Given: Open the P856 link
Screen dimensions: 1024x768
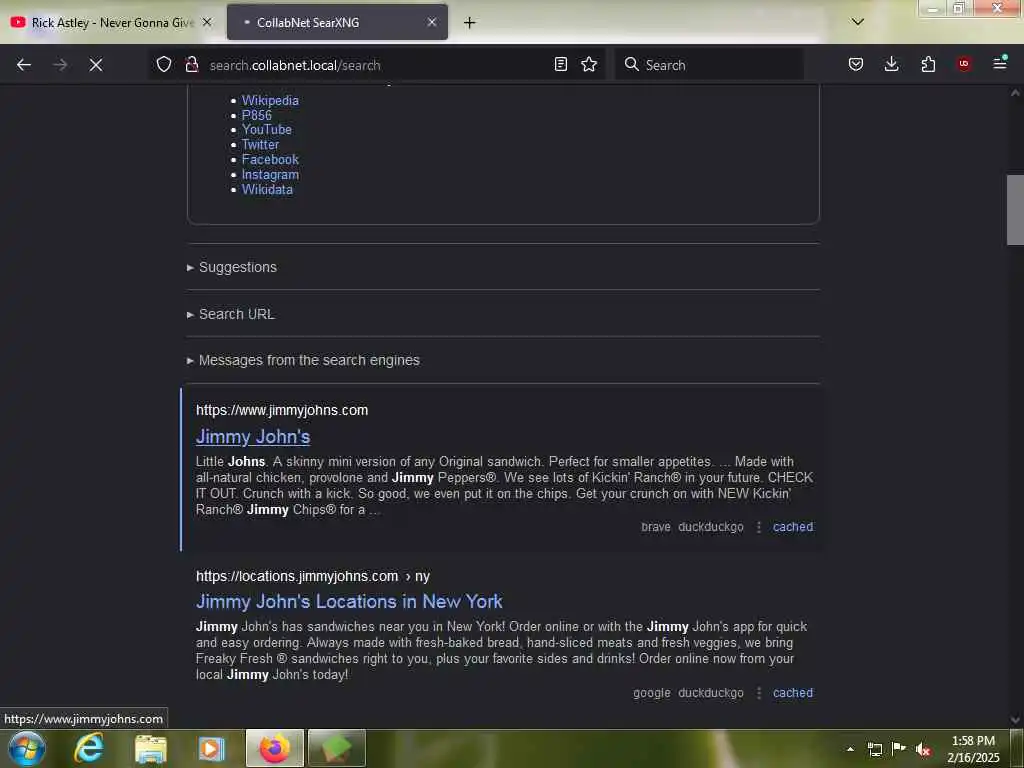Looking at the screenshot, I should 257,115.
